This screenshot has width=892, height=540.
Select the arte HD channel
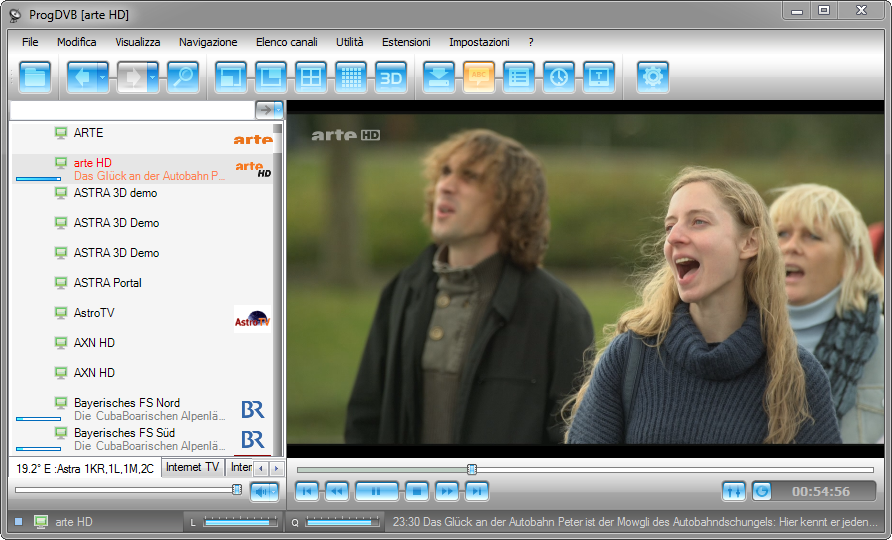click(x=142, y=169)
